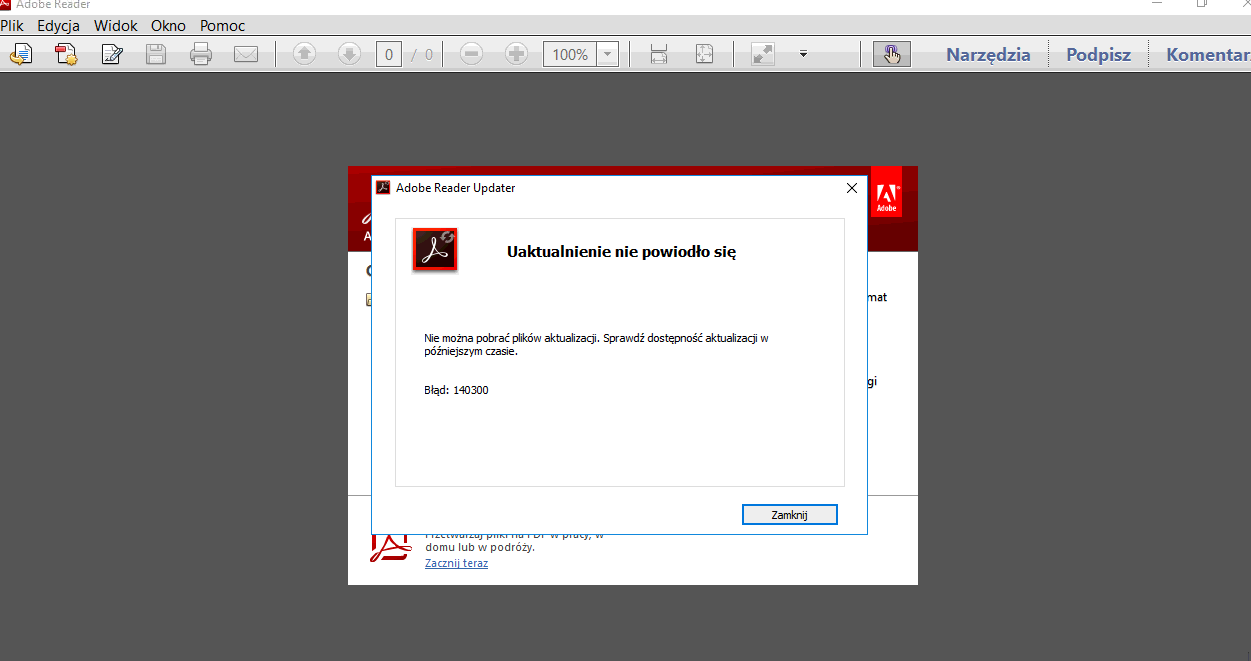The image size is (1251, 661).
Task: Open the zoom percentage dropdown arrow
Action: click(x=607, y=55)
